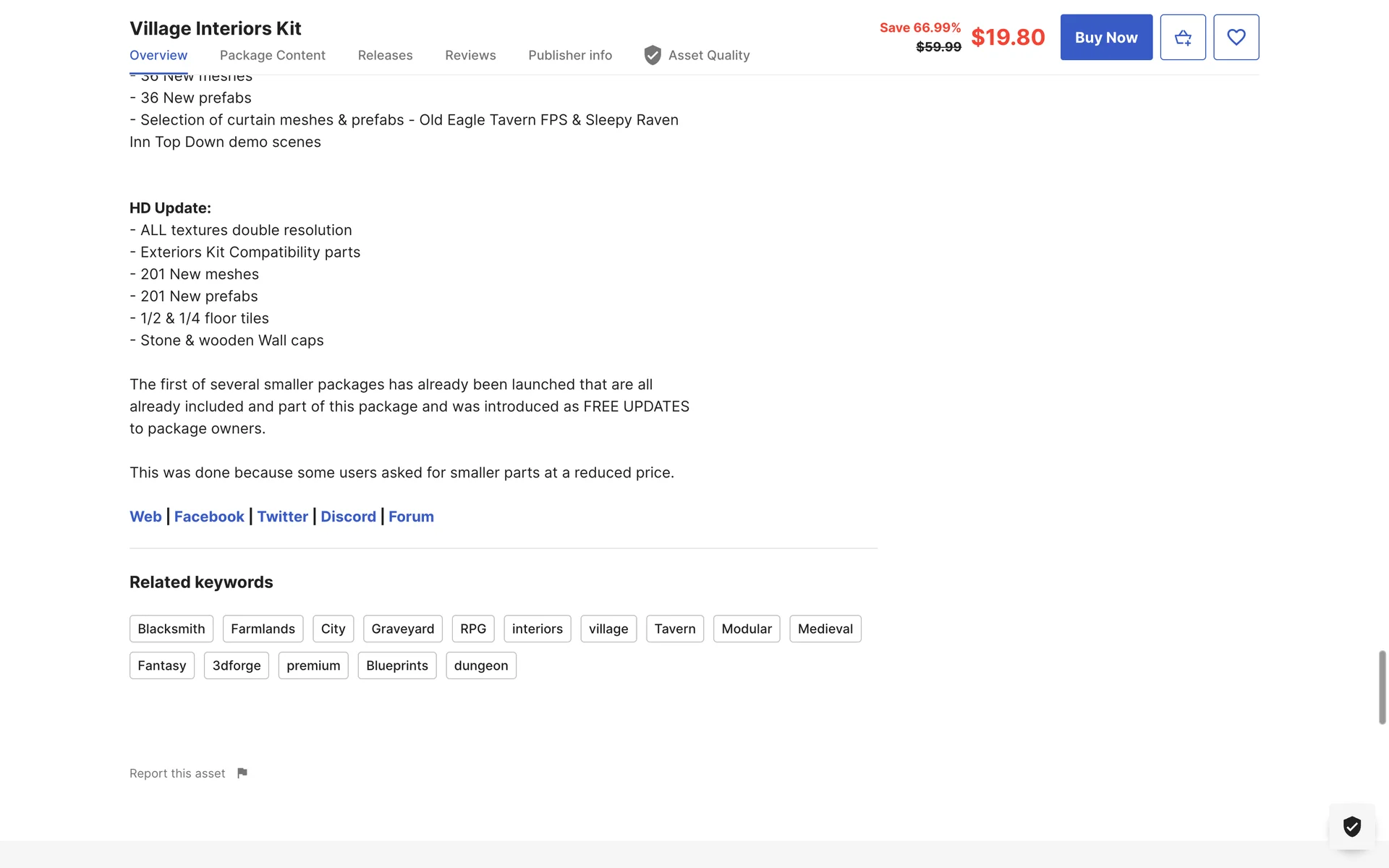Select the Publisher info tab
The width and height of the screenshot is (1389, 868).
[569, 56]
